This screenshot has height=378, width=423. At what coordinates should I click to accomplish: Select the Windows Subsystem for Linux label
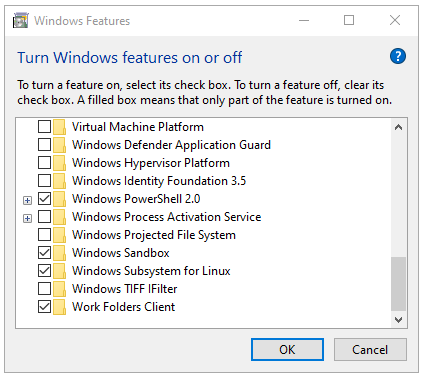click(151, 271)
